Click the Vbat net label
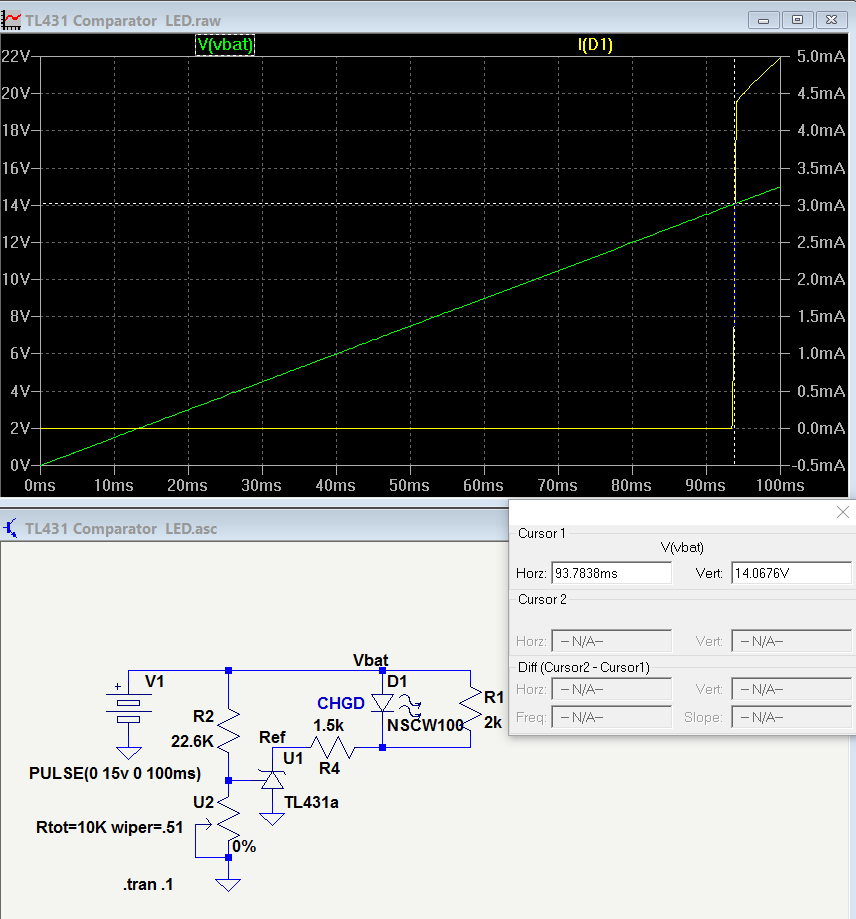Viewport: 856px width, 919px height. pos(371,661)
